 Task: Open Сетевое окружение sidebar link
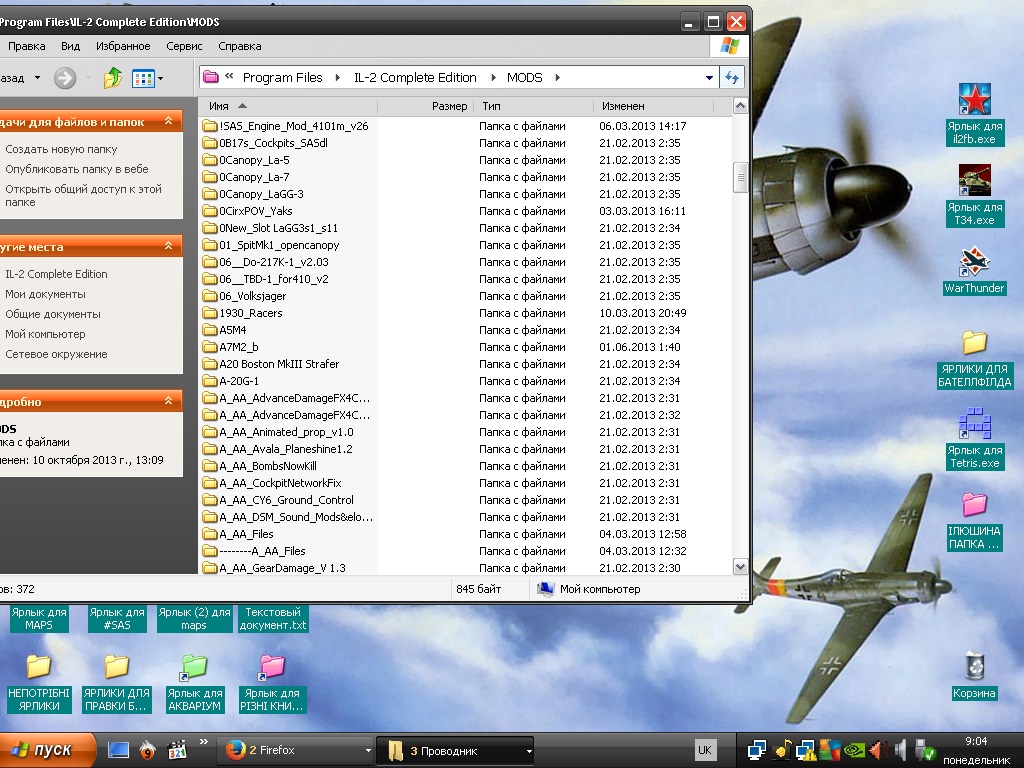click(57, 355)
